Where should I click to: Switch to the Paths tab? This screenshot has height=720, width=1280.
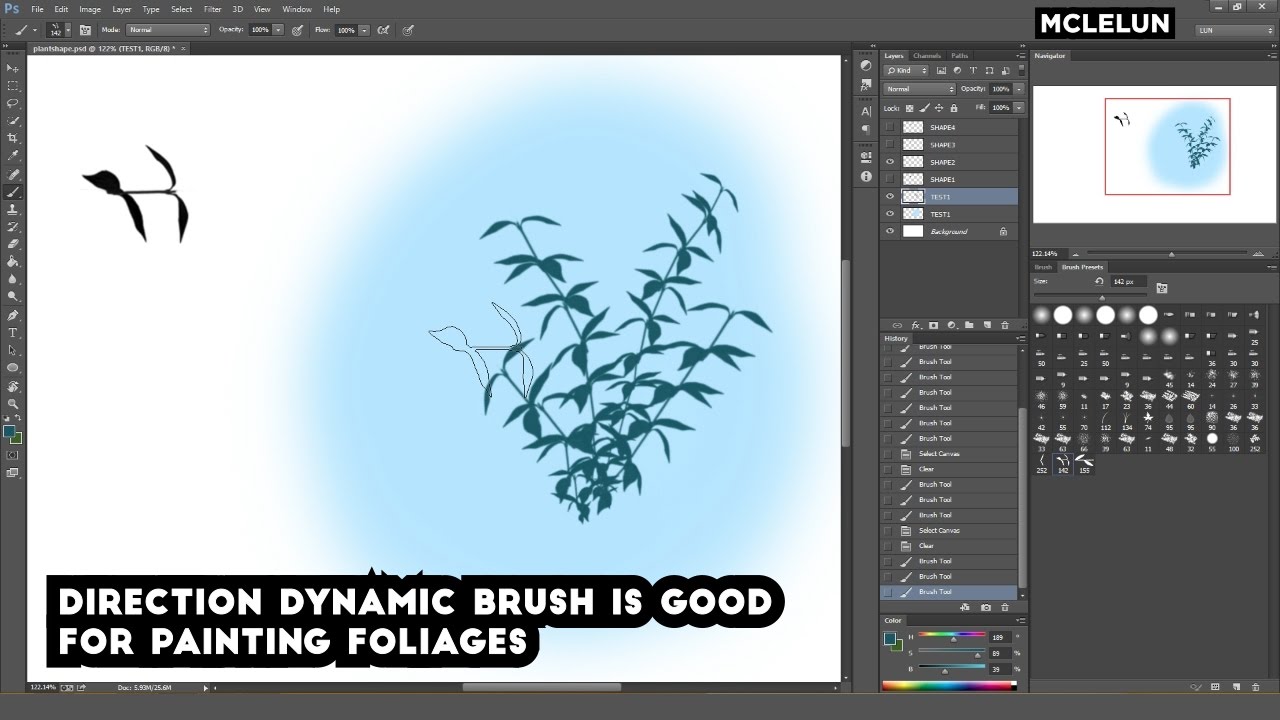click(960, 56)
